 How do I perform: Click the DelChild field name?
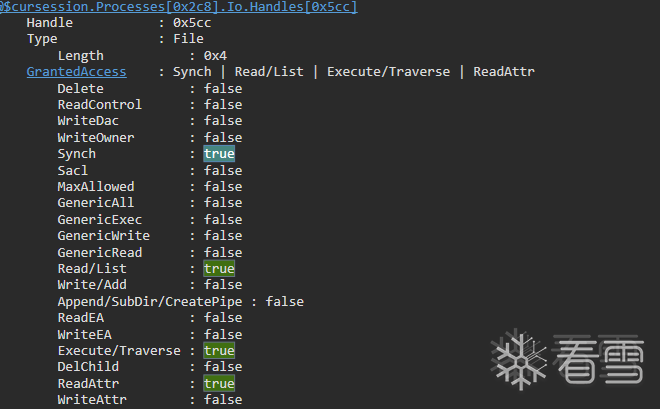[87, 367]
